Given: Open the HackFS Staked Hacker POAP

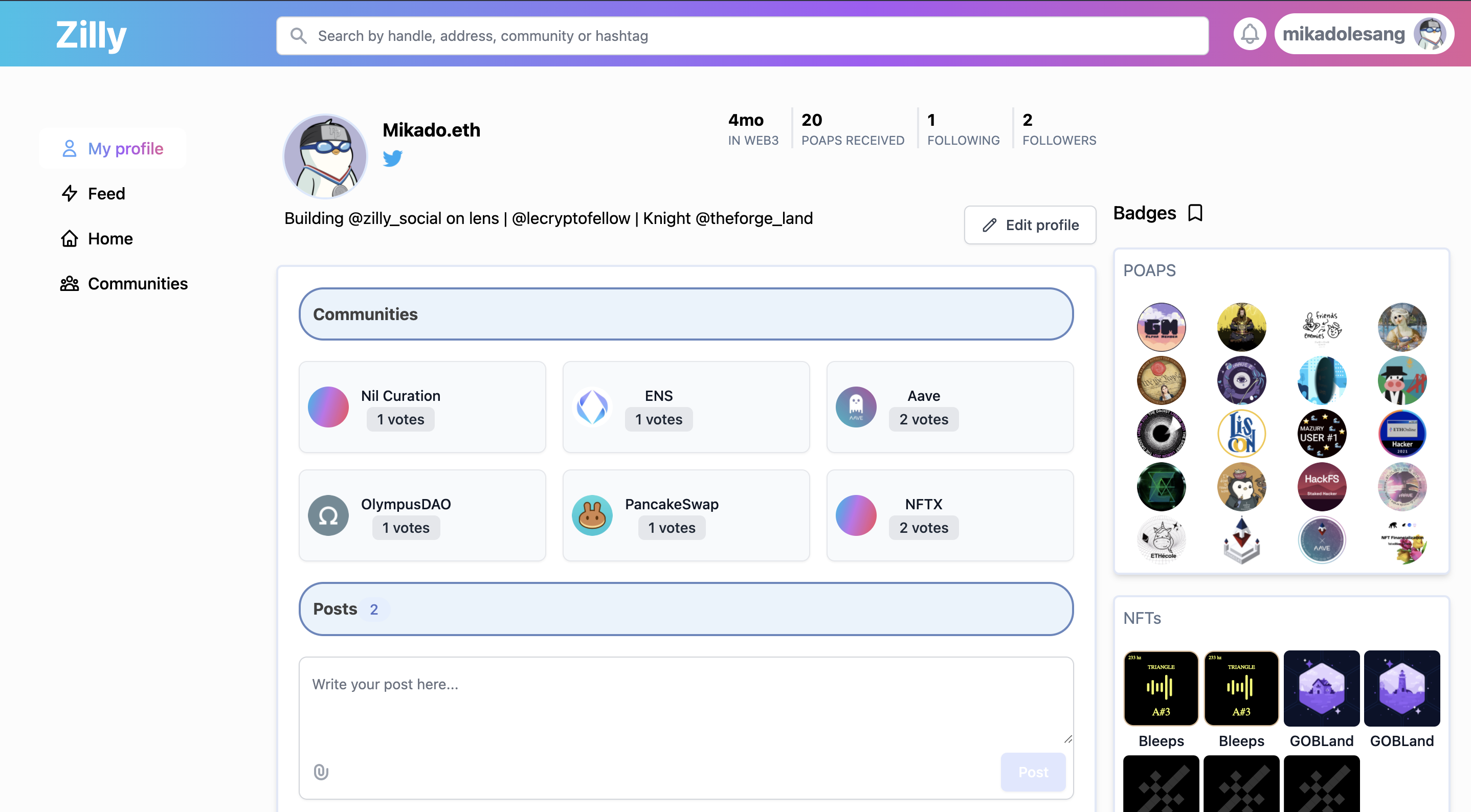Looking at the screenshot, I should click(x=1321, y=487).
